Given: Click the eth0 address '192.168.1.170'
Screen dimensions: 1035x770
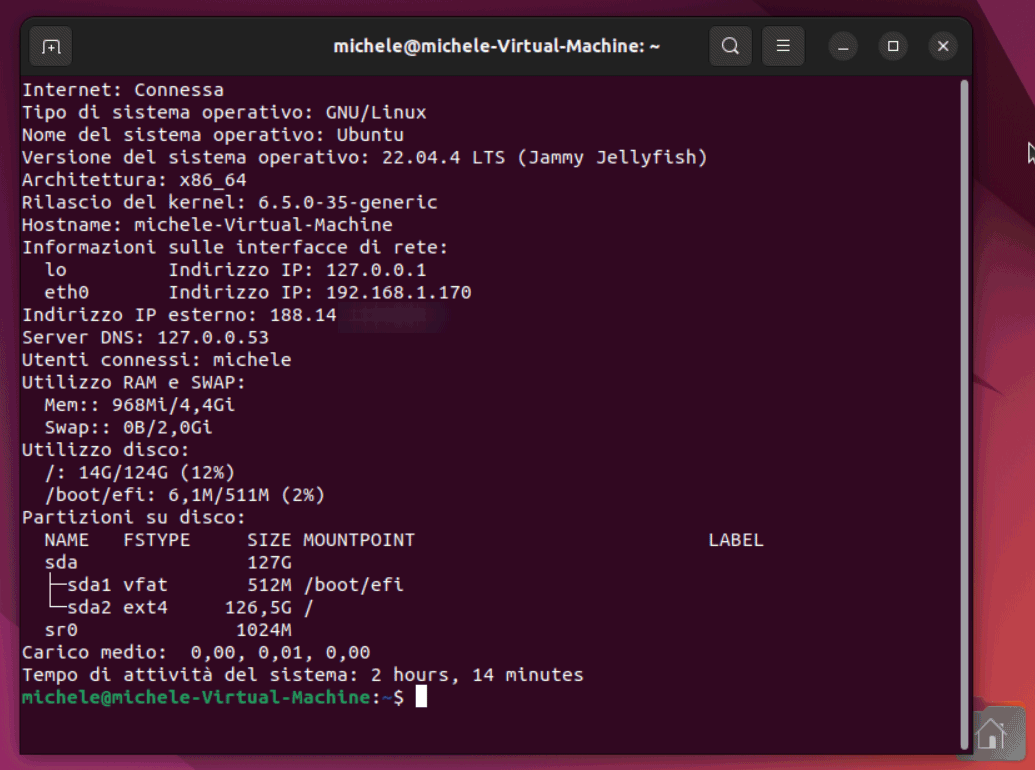Looking at the screenshot, I should click(x=399, y=292).
